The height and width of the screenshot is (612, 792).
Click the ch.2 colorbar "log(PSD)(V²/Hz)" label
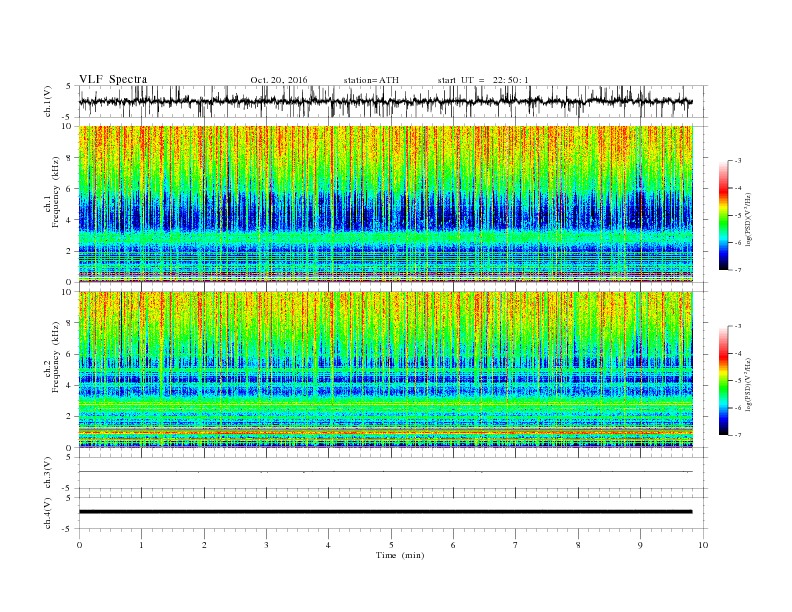pyautogui.click(x=748, y=384)
